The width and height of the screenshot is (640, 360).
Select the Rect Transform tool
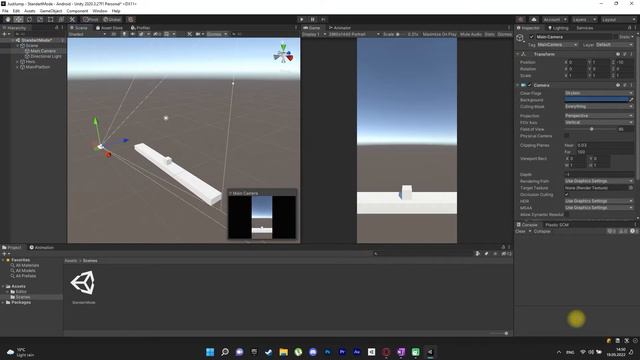click(51, 19)
